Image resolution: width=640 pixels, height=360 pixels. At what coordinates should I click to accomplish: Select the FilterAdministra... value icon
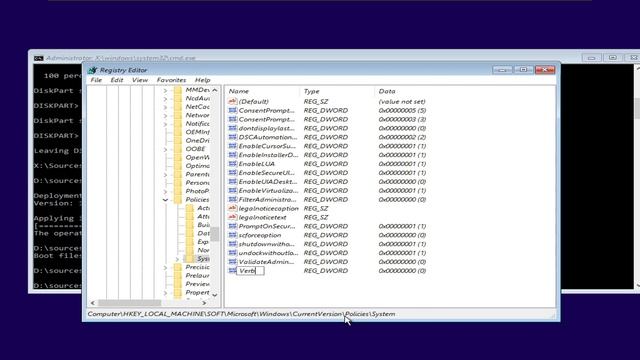(233, 200)
